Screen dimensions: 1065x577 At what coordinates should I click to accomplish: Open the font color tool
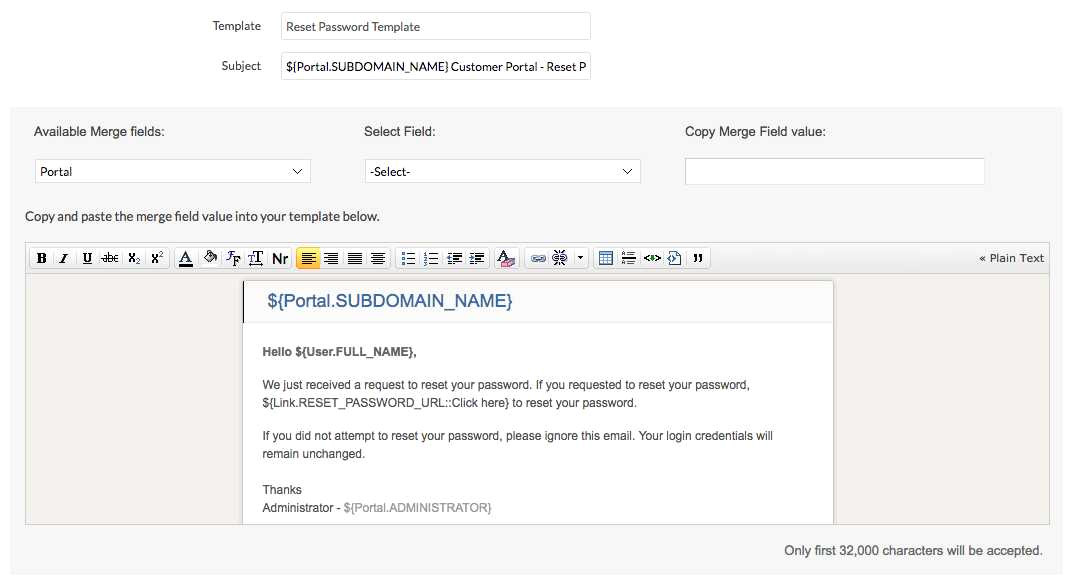point(186,257)
